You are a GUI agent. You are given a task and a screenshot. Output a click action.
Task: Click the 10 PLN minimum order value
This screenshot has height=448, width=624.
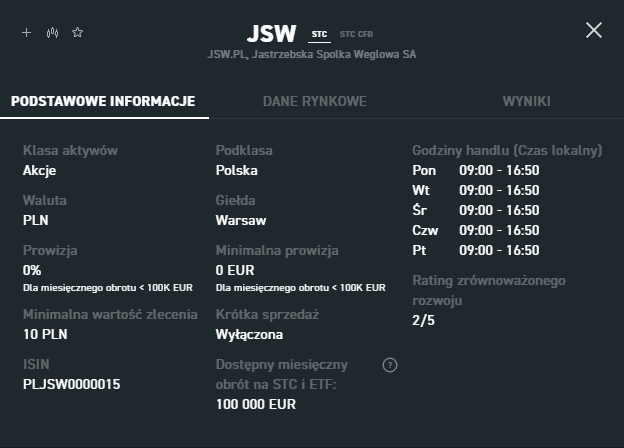(46, 335)
